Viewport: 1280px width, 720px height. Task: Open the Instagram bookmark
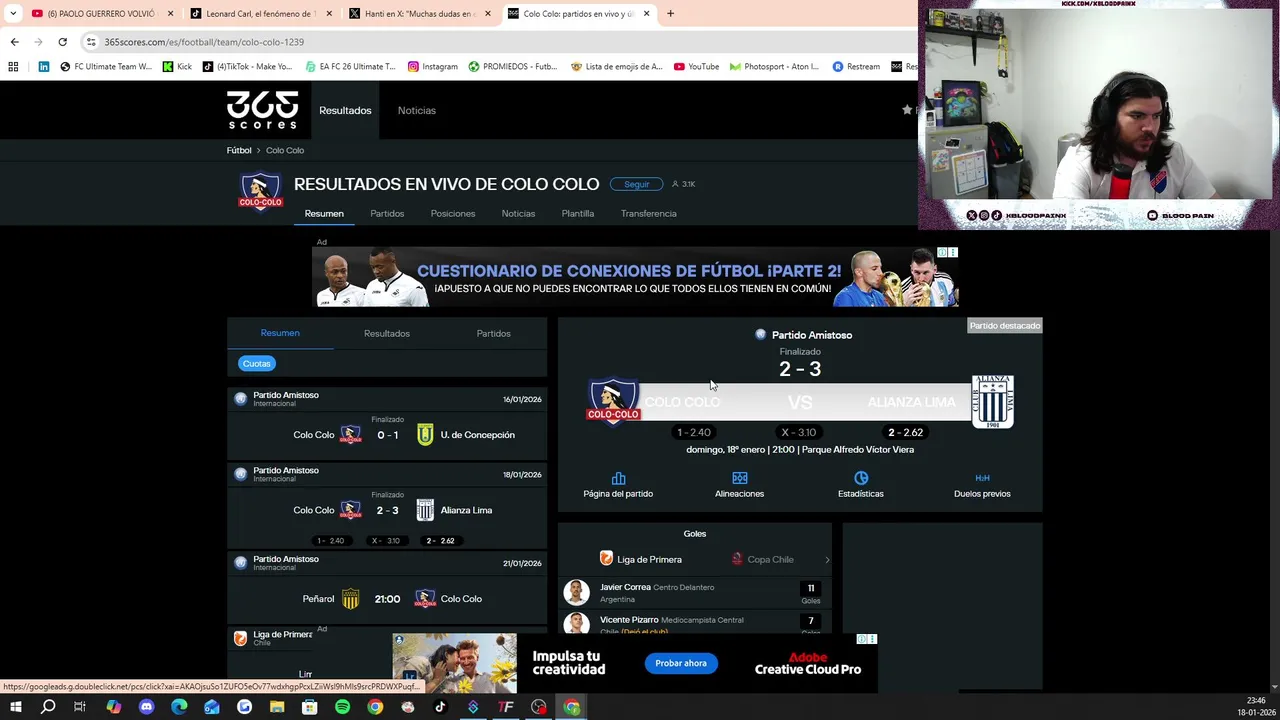pyautogui.click(x=432, y=67)
